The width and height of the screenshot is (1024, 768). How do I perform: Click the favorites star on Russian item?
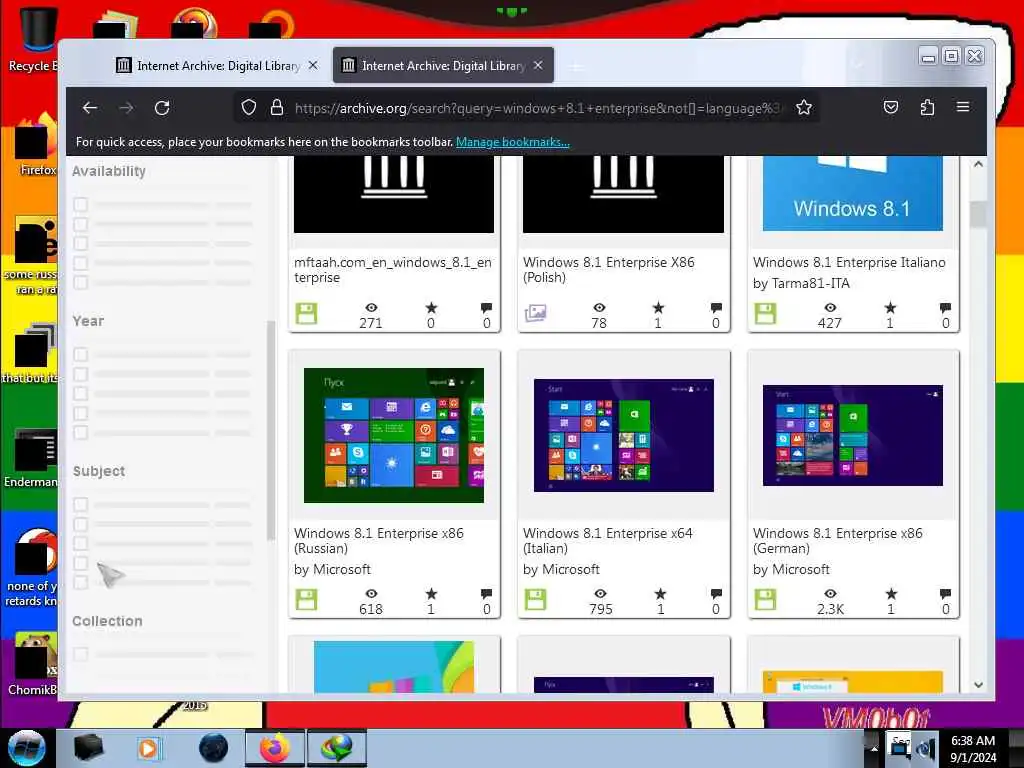coord(431,594)
